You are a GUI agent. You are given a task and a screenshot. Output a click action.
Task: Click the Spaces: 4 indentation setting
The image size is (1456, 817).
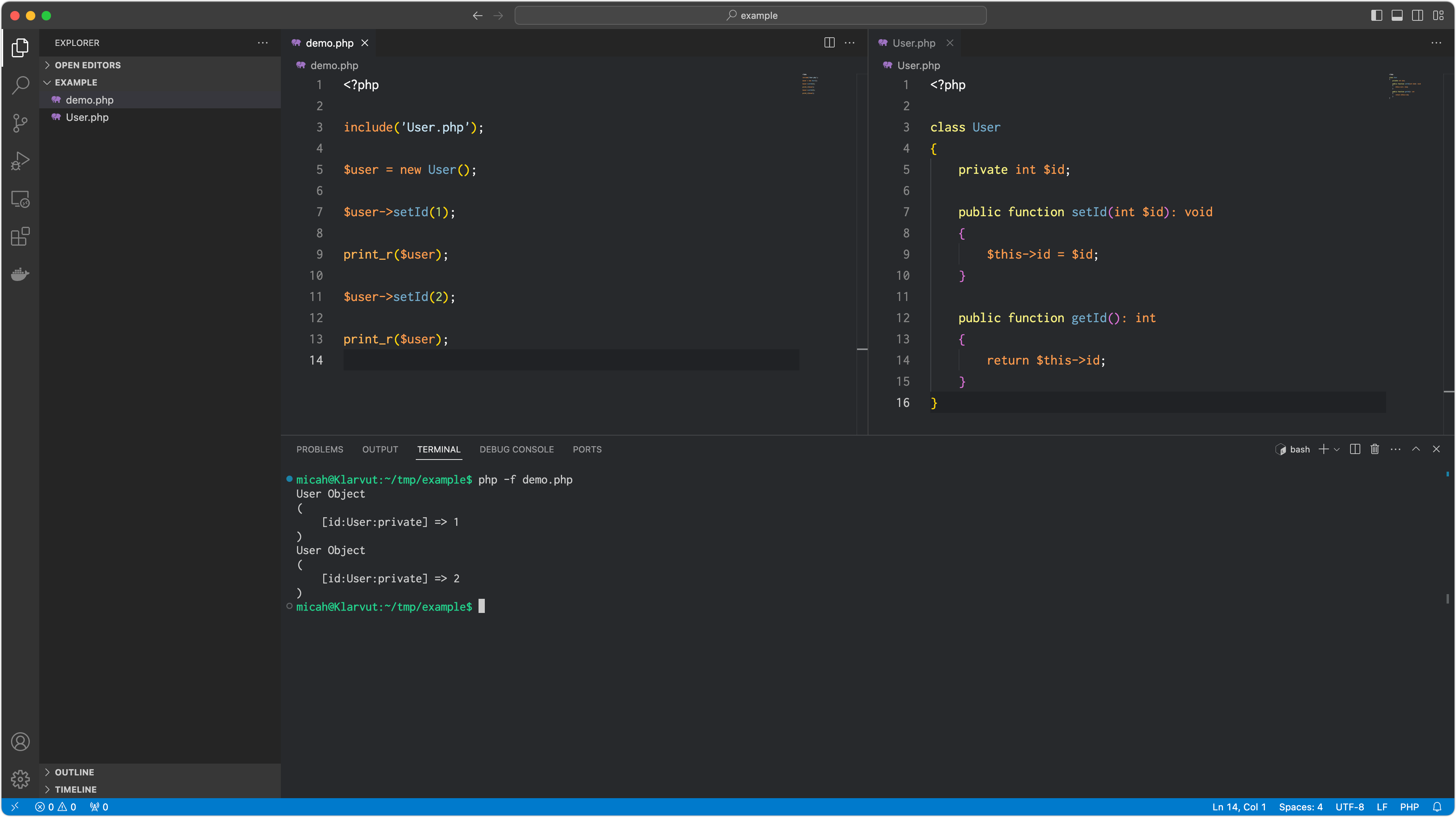1301,807
